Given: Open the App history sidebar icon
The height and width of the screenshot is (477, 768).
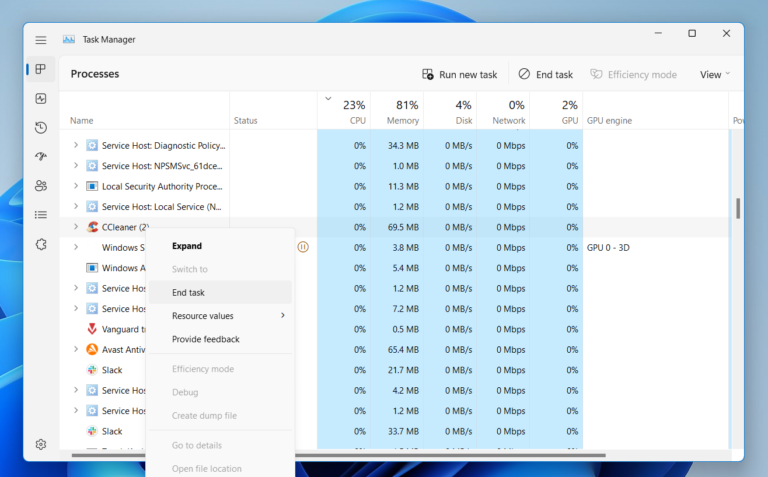Looking at the screenshot, I should pos(41,128).
